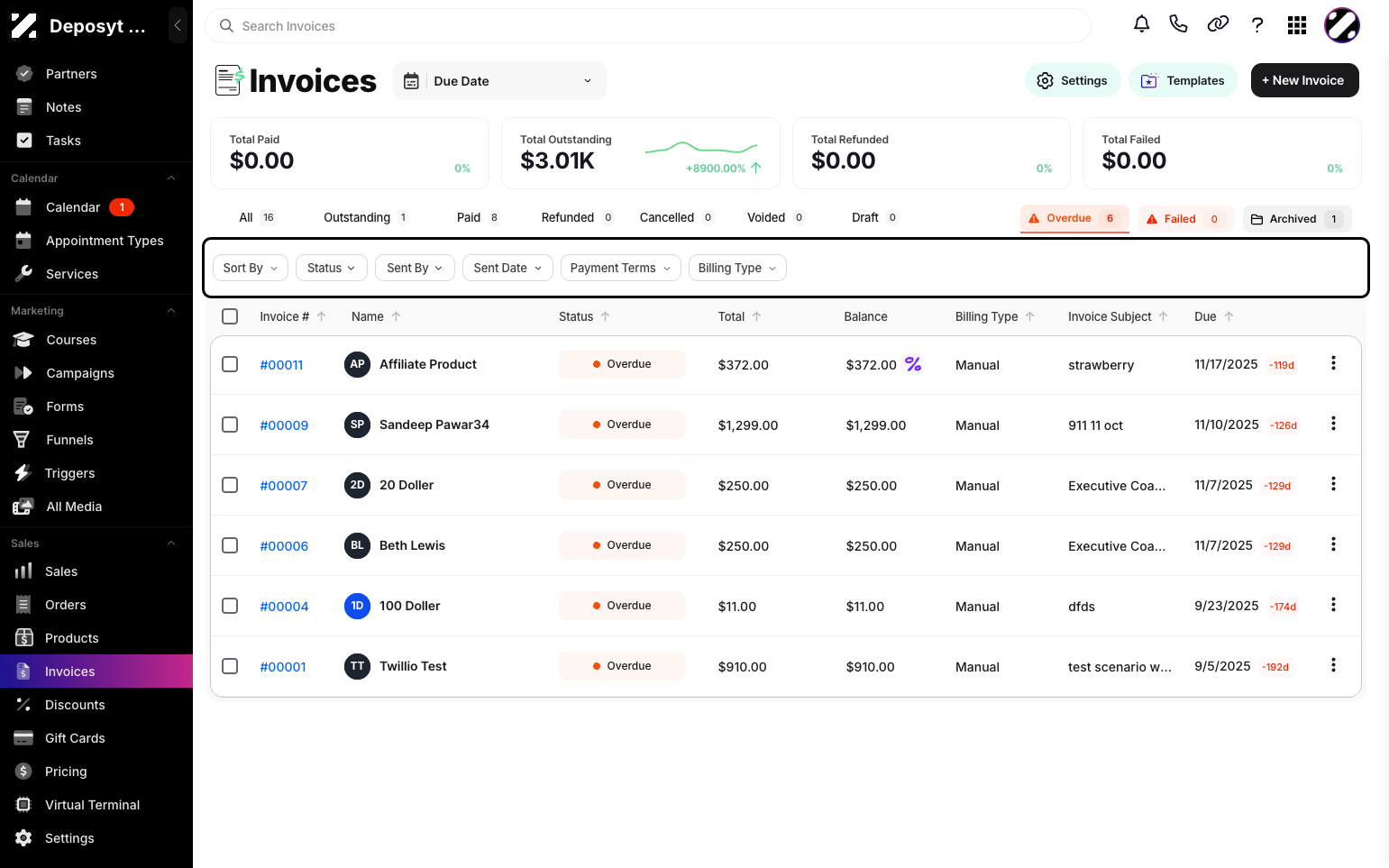Check the box for Sandeep Pawar34 invoice
Image resolution: width=1389 pixels, height=868 pixels.
click(230, 425)
